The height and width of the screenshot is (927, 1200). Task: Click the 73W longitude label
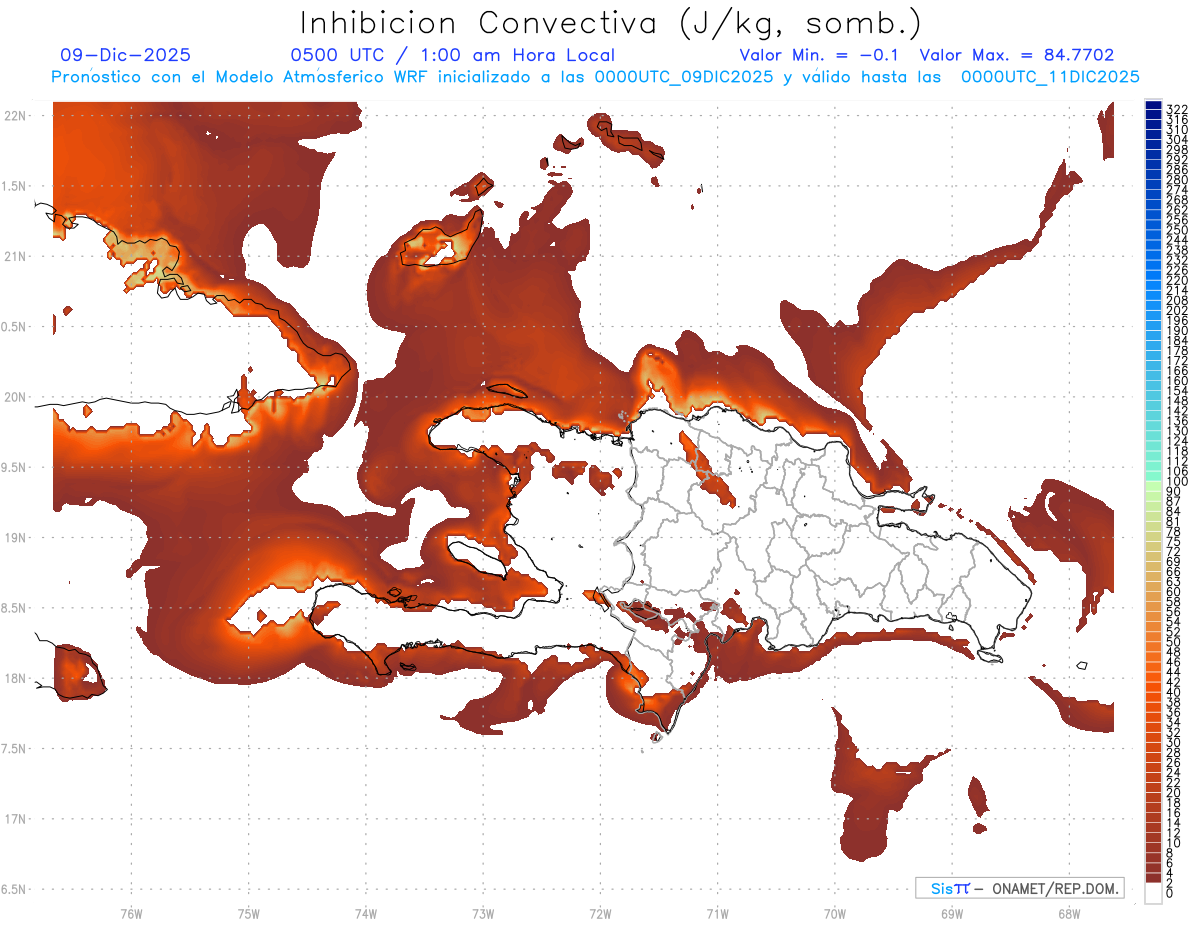pyautogui.click(x=483, y=913)
